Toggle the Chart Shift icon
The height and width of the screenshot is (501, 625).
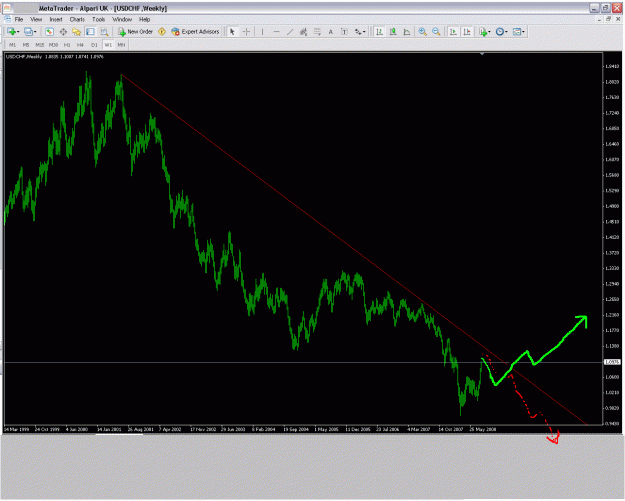point(467,32)
